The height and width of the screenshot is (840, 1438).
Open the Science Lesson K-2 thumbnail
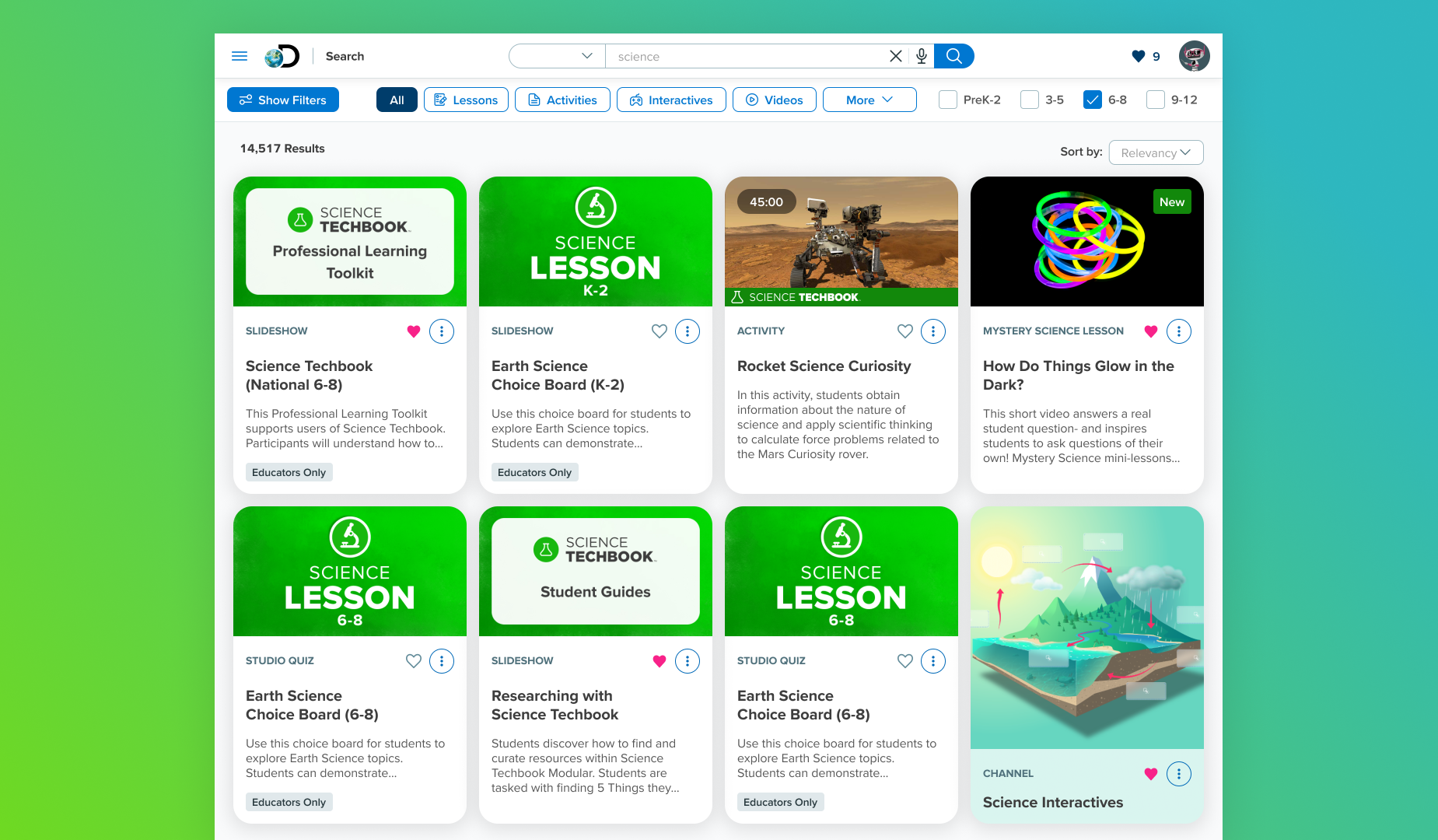click(596, 241)
